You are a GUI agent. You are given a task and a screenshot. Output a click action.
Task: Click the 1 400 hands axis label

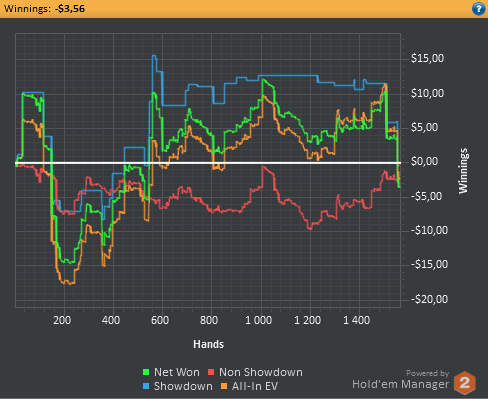pos(356,320)
